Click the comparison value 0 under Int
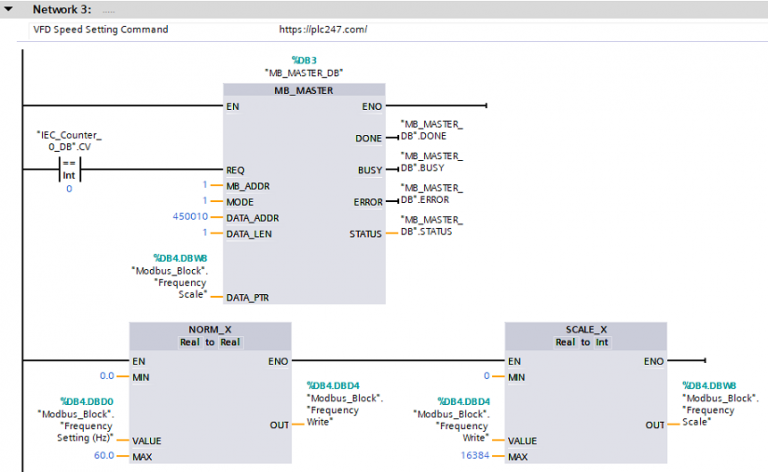This screenshot has height=472, width=768. [x=69, y=188]
